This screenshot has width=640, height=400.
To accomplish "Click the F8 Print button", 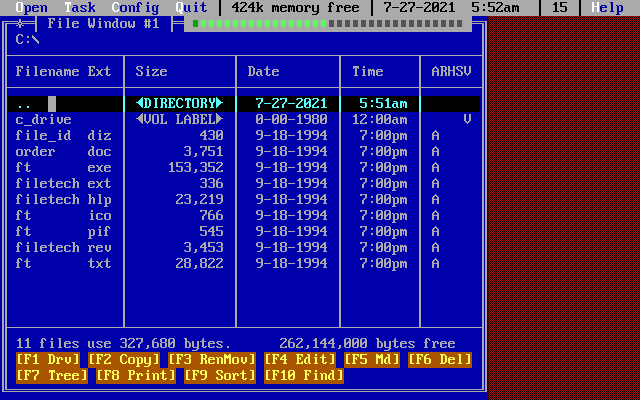I will point(135,376).
